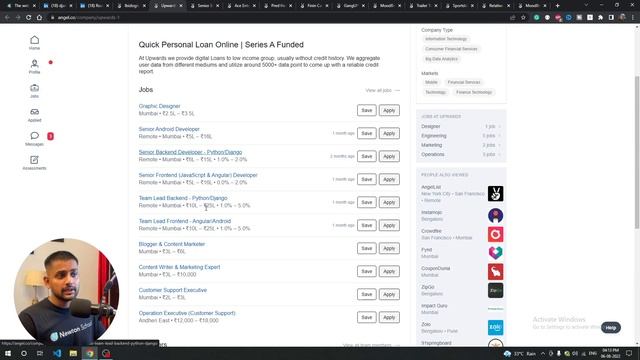Open Senior Frontend (JavaScript & Angular) Developer
The height and width of the screenshot is (360, 640).
[x=198, y=175]
